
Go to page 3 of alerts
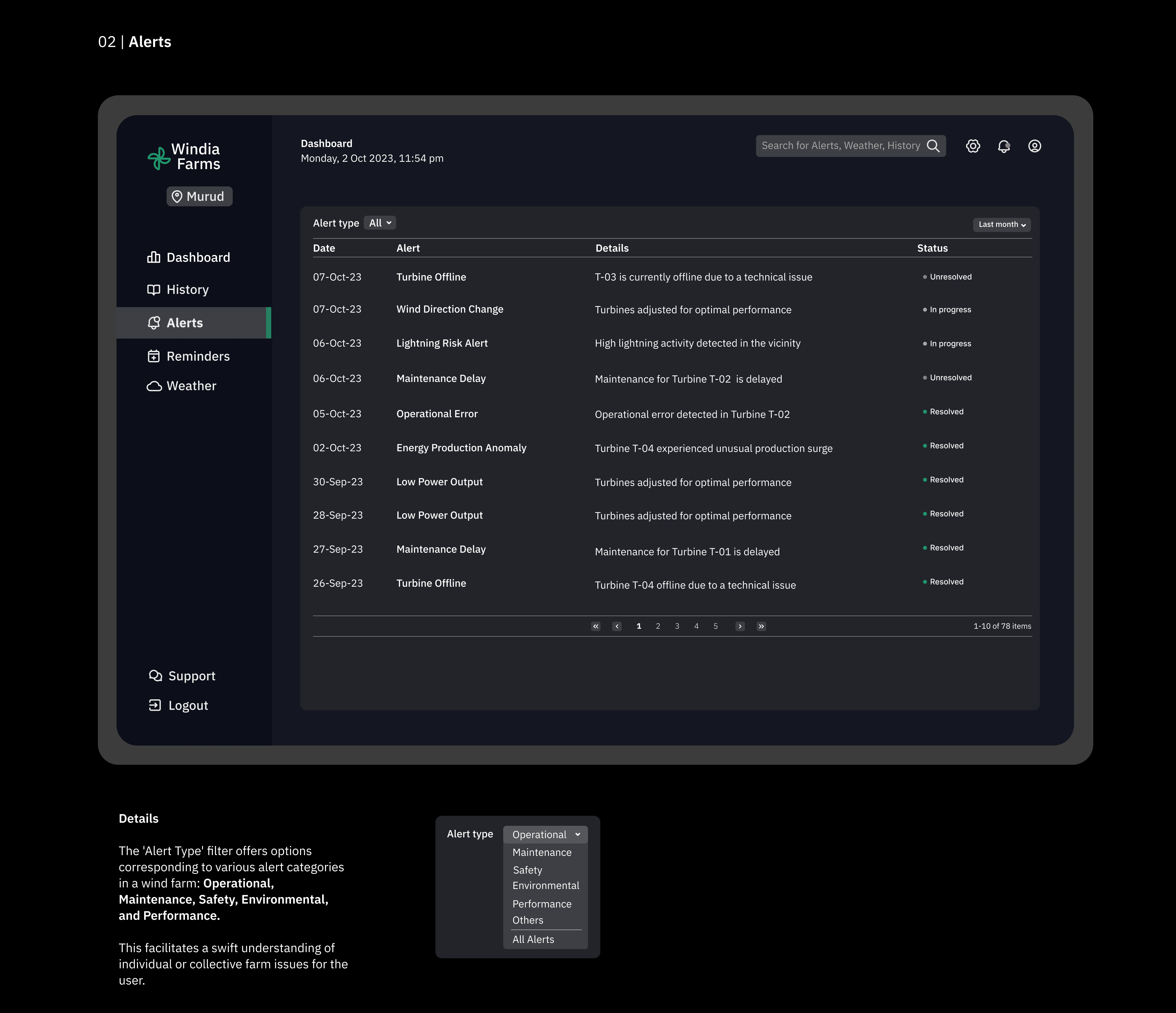pyautogui.click(x=677, y=626)
